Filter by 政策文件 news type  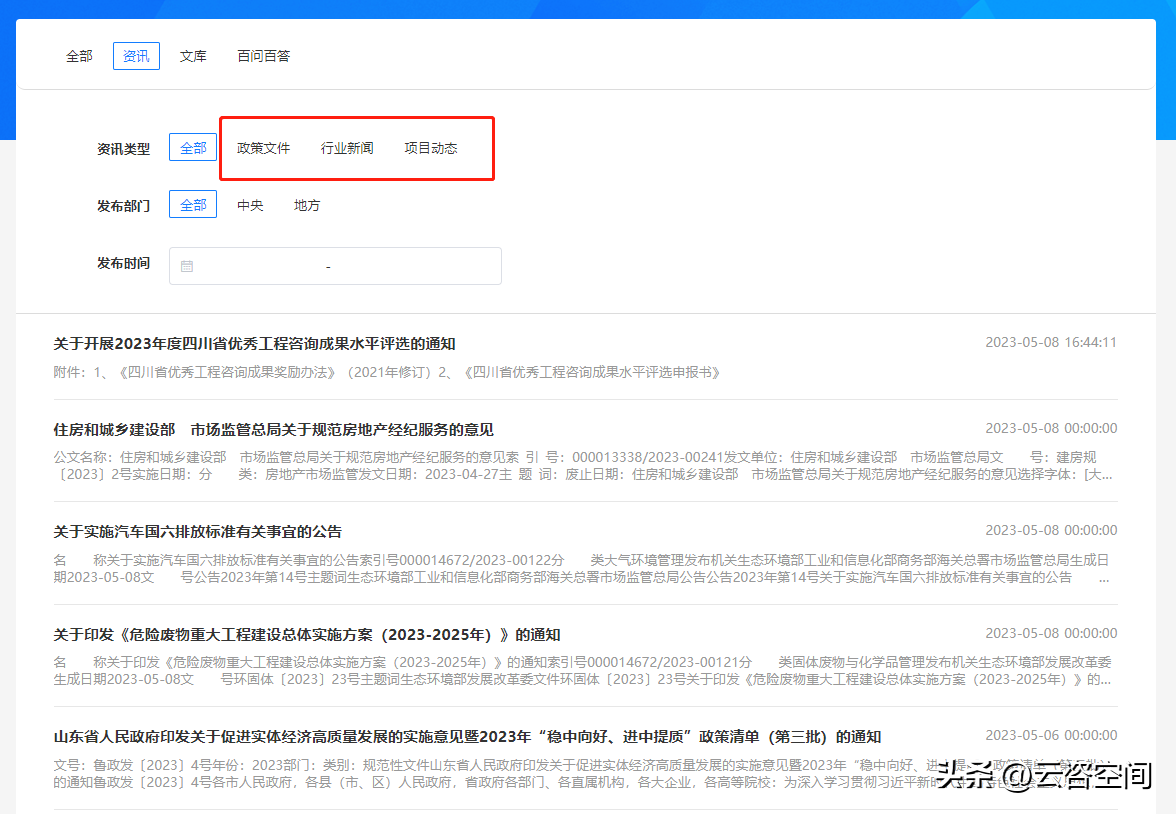pos(263,146)
